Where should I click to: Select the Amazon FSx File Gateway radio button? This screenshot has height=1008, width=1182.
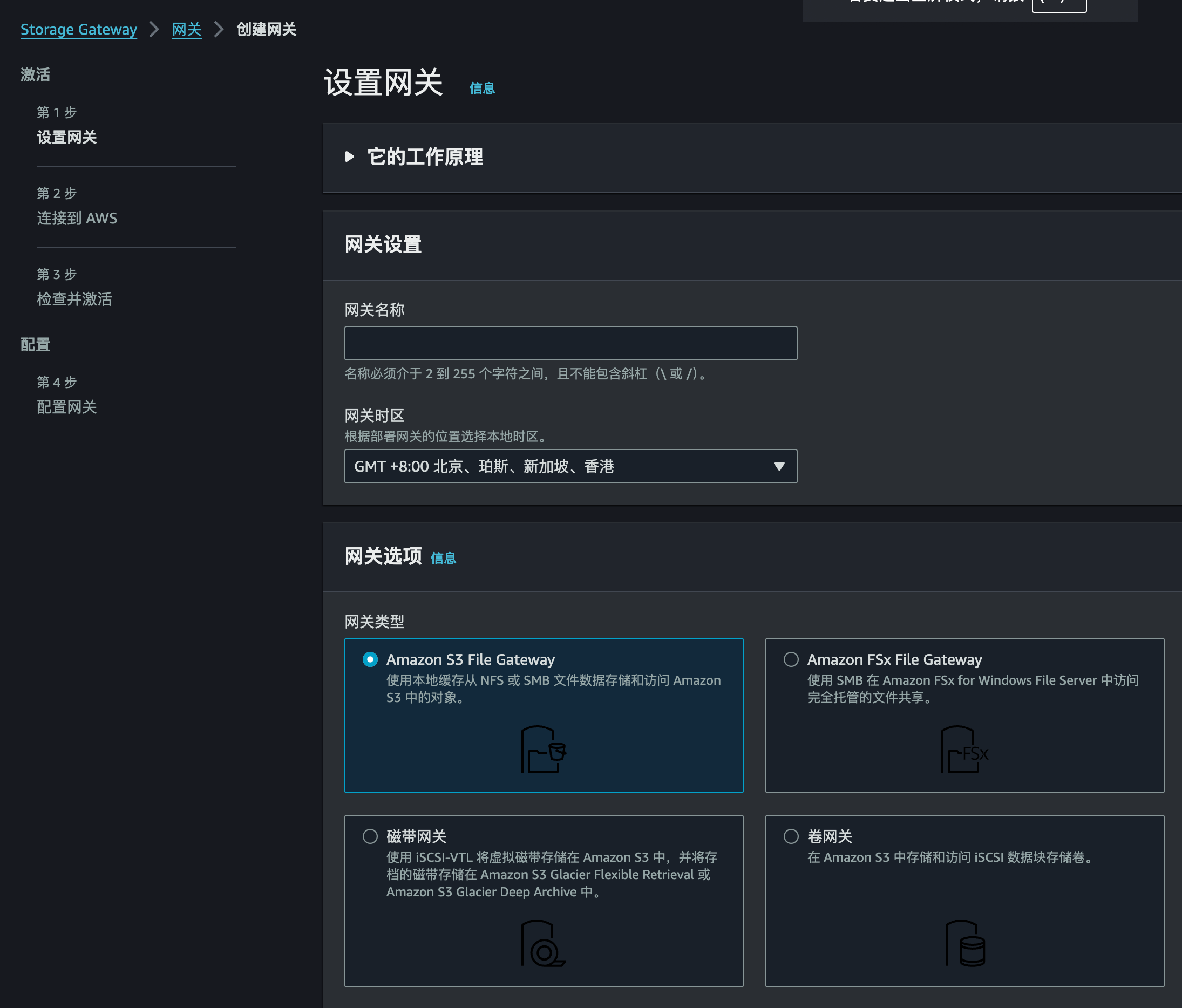click(791, 659)
